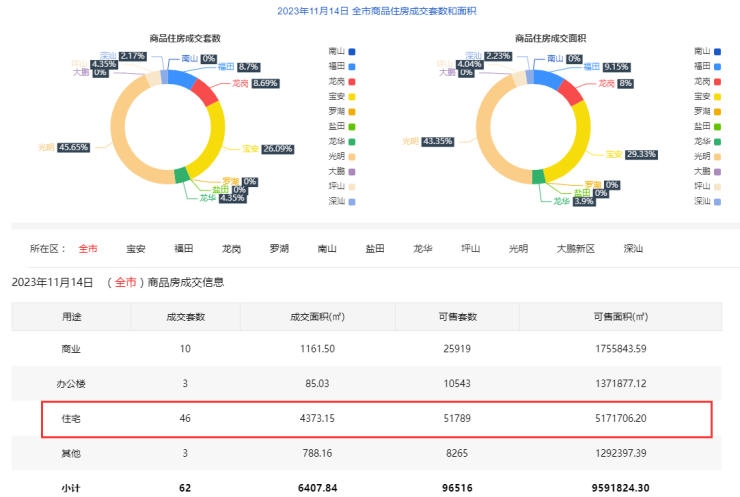
Task: Click the 可售套数 column header
Action: pos(458,317)
